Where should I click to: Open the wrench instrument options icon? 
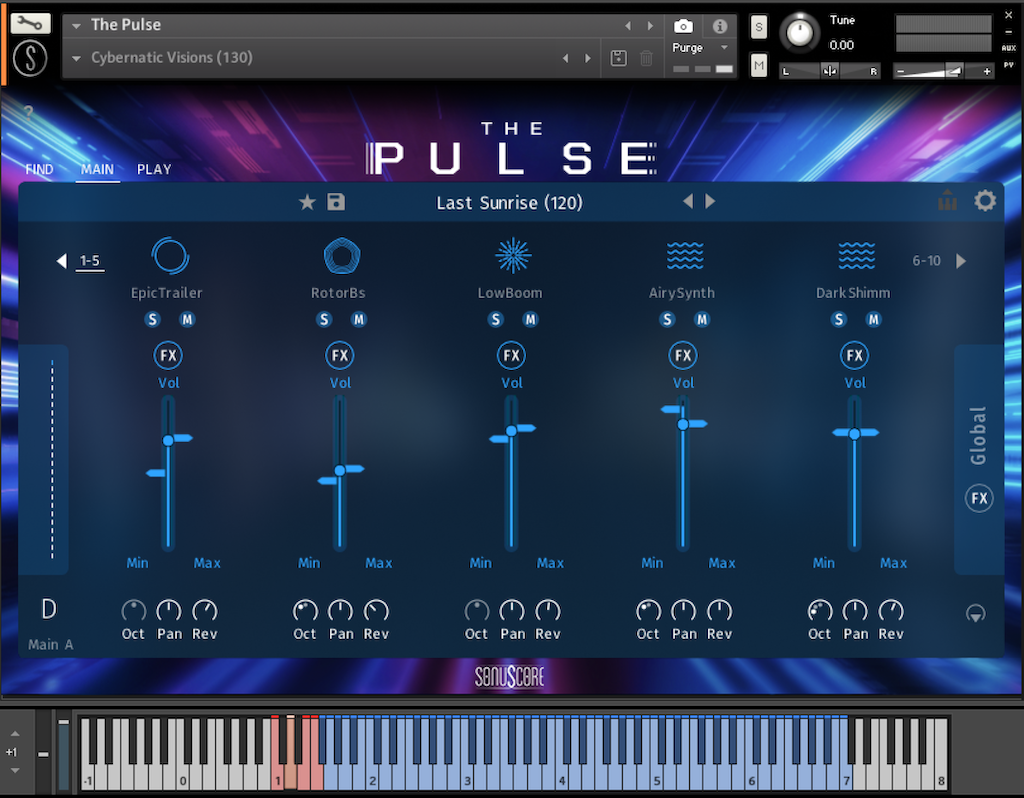tap(30, 24)
